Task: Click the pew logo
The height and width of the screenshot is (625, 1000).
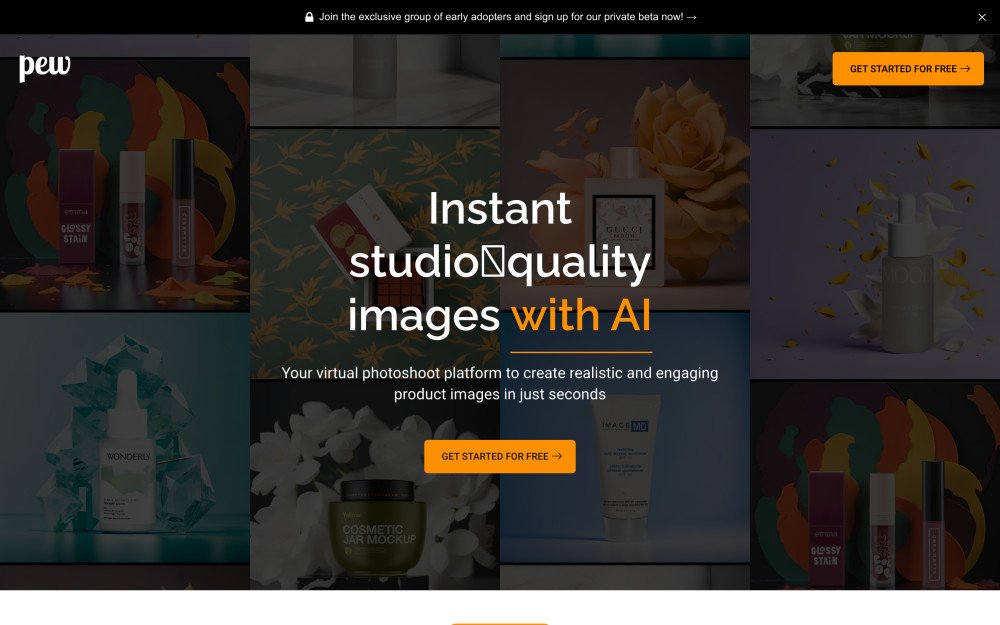Action: coord(45,67)
